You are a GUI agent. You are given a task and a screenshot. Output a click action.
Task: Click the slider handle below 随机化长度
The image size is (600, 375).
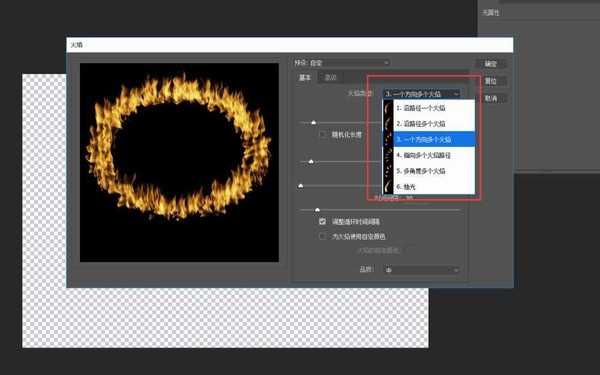tap(311, 162)
